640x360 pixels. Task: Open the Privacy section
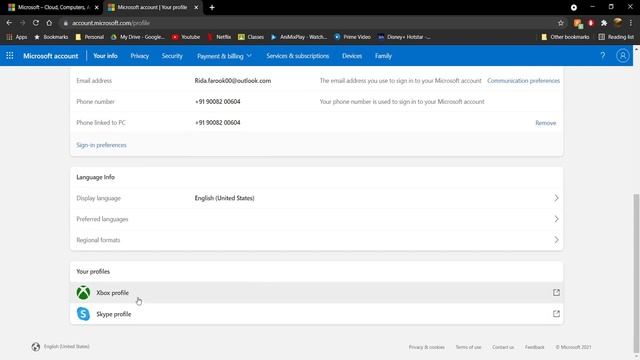click(x=140, y=56)
